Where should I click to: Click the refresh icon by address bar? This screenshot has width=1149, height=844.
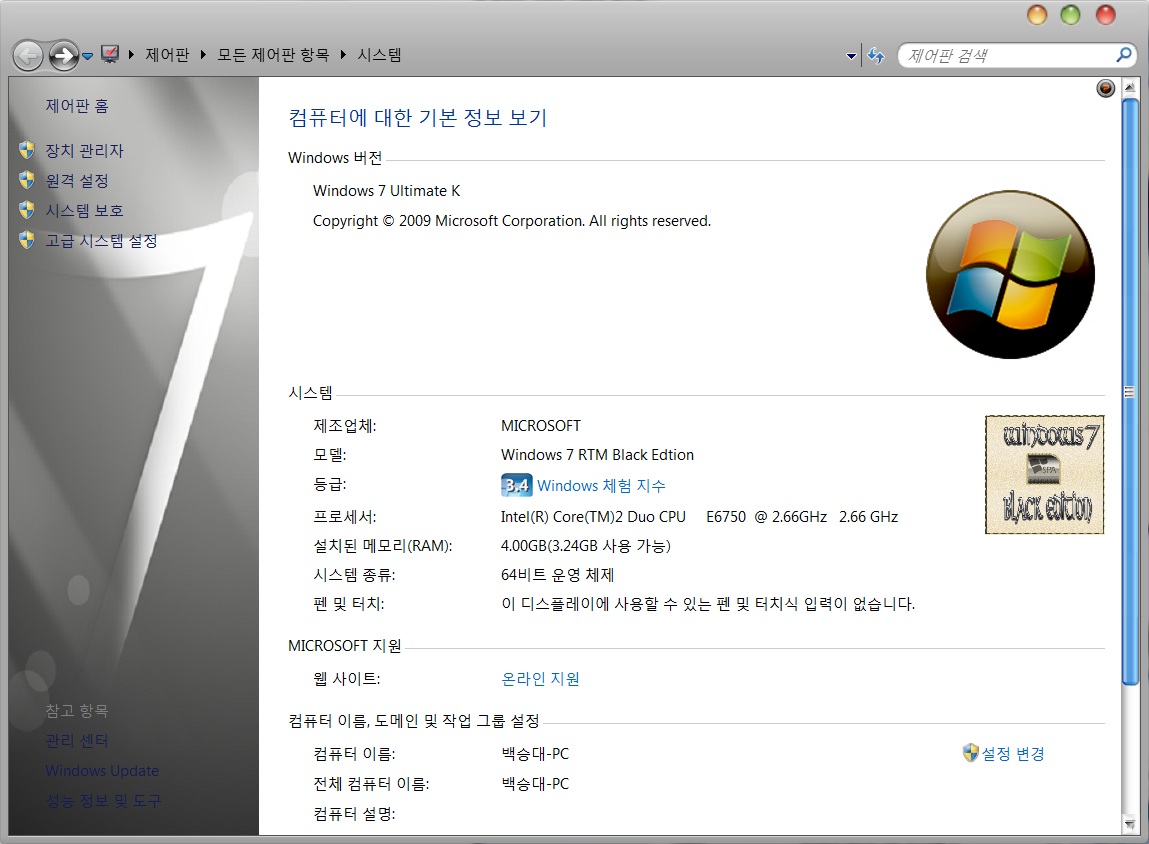[x=876, y=56]
